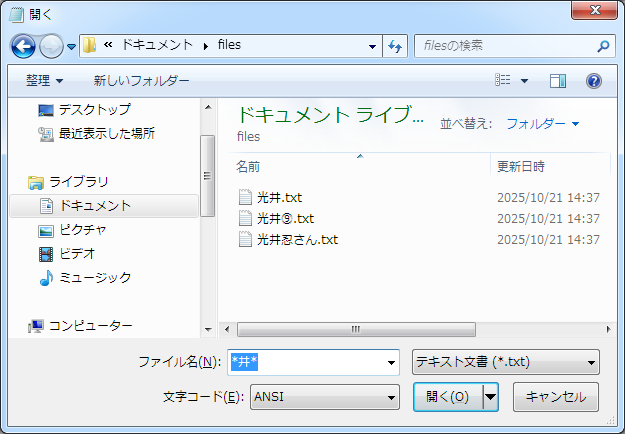This screenshot has height=434, width=625.
Task: Click the magnifier search icon
Action: pos(603,46)
